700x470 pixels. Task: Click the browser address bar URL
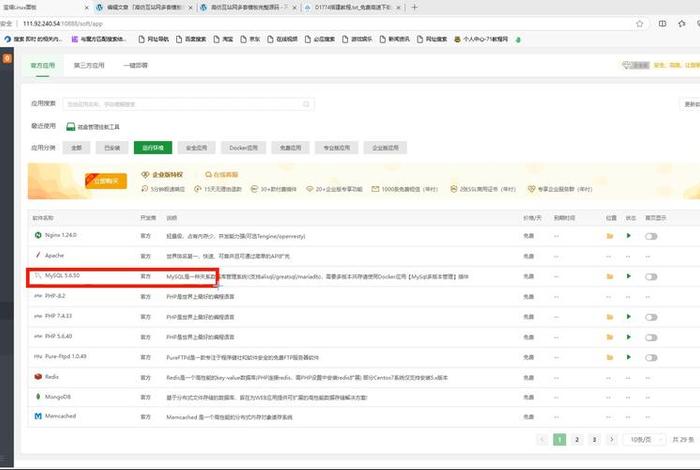62,24
